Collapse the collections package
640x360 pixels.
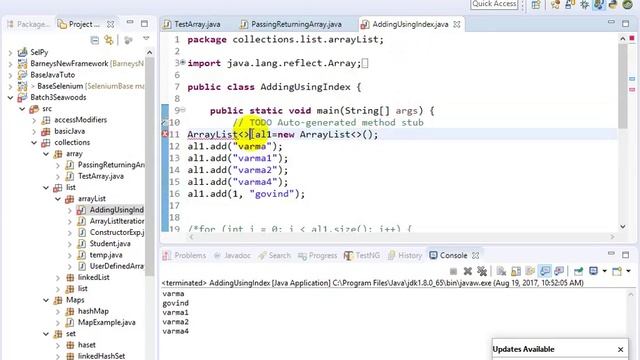click(34, 142)
